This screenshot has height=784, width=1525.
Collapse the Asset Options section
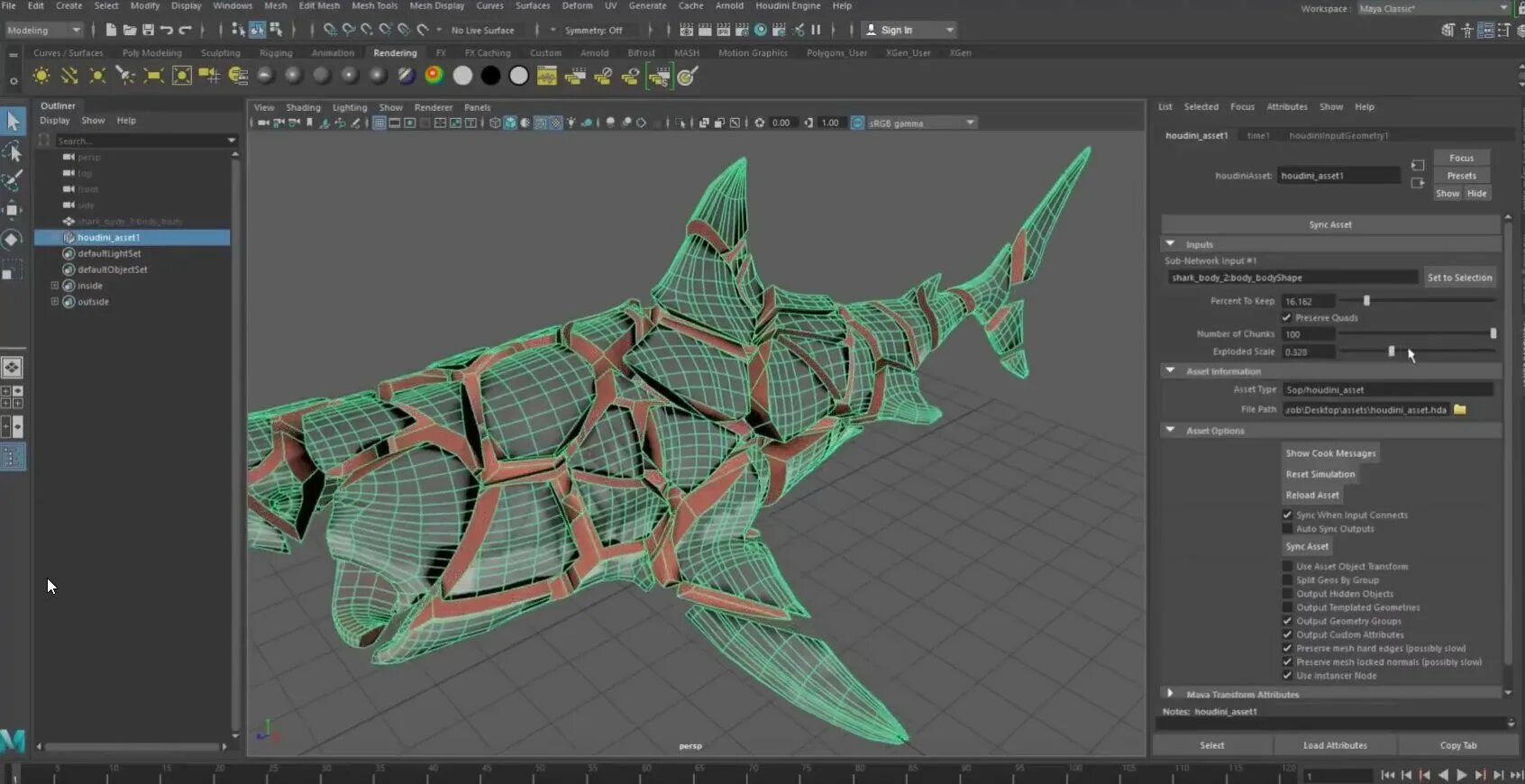click(1171, 431)
